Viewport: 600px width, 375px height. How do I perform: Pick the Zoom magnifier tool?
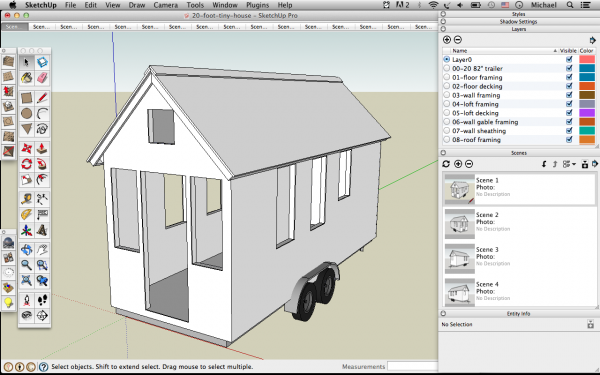26,265
